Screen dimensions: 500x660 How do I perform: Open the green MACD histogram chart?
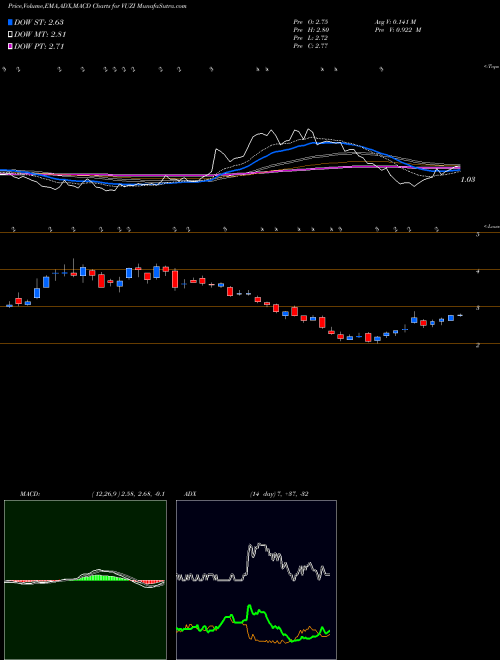85,580
